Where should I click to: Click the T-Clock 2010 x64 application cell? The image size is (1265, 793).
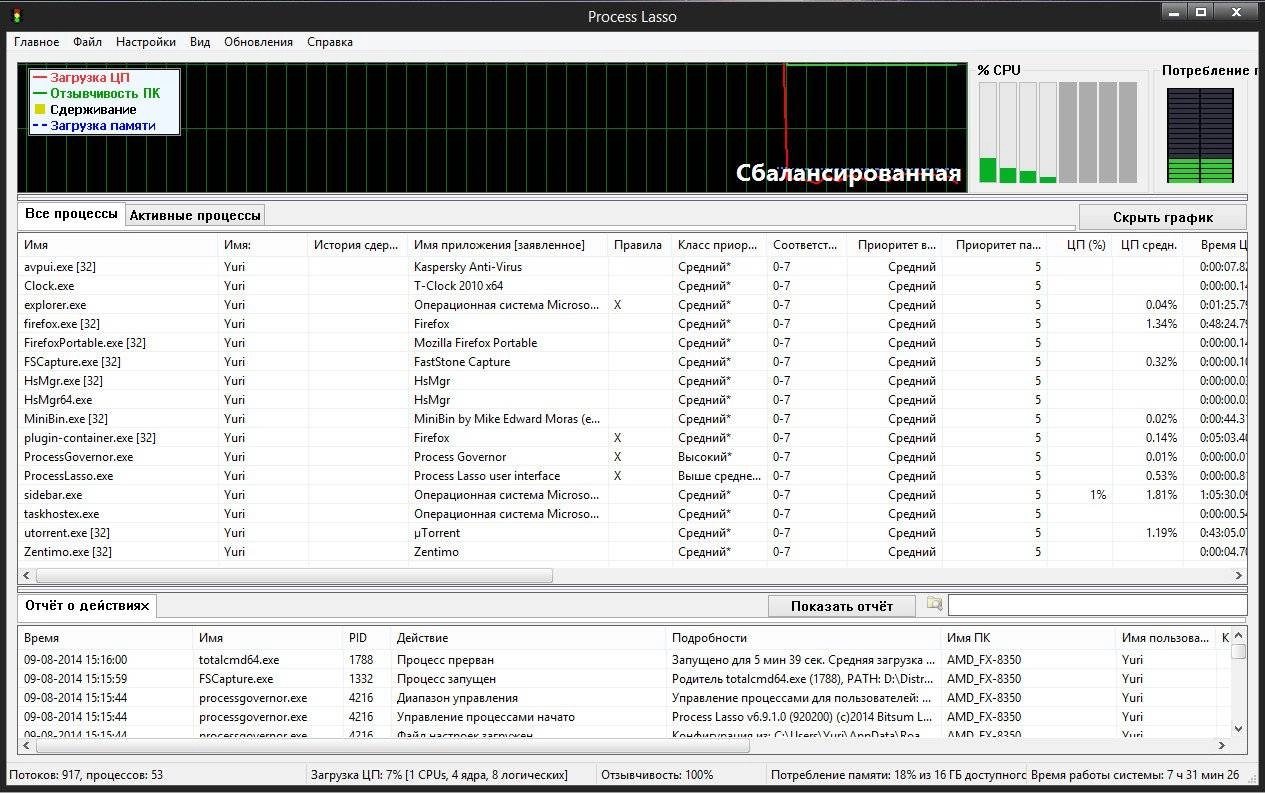[459, 286]
